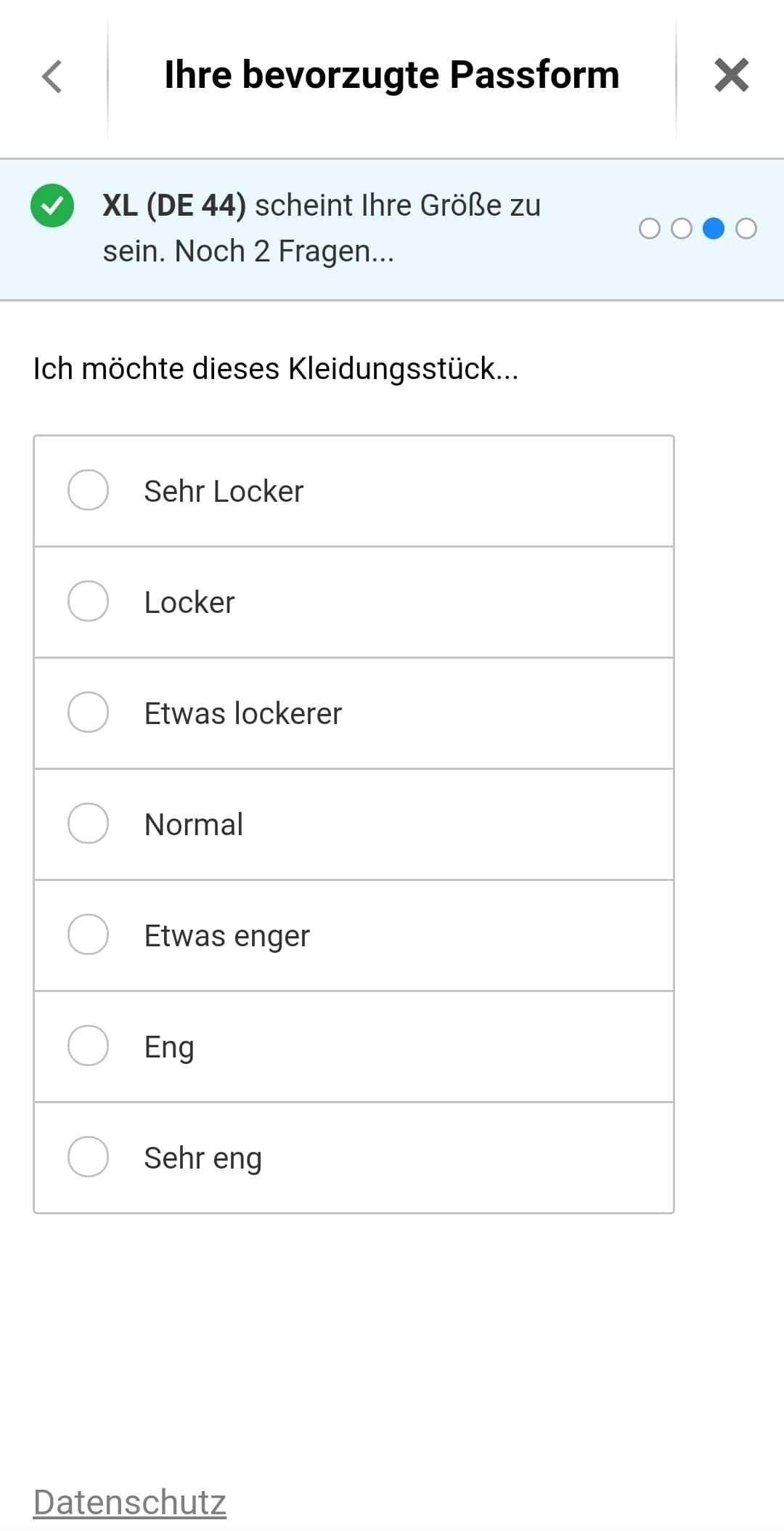Click the 'XL (DE 44)' size recommendation text

(174, 206)
